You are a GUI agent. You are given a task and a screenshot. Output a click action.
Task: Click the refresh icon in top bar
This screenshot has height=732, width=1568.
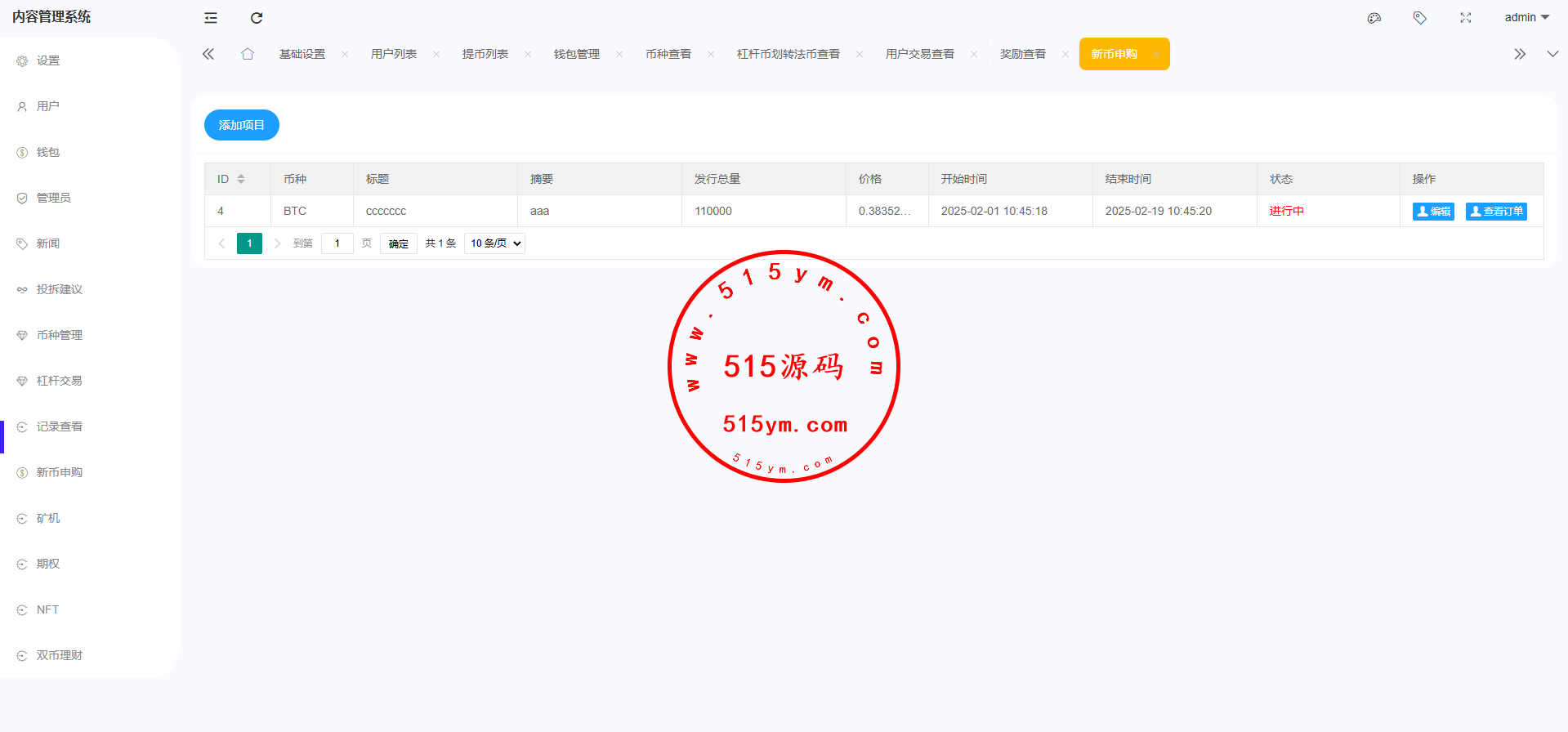pos(257,18)
